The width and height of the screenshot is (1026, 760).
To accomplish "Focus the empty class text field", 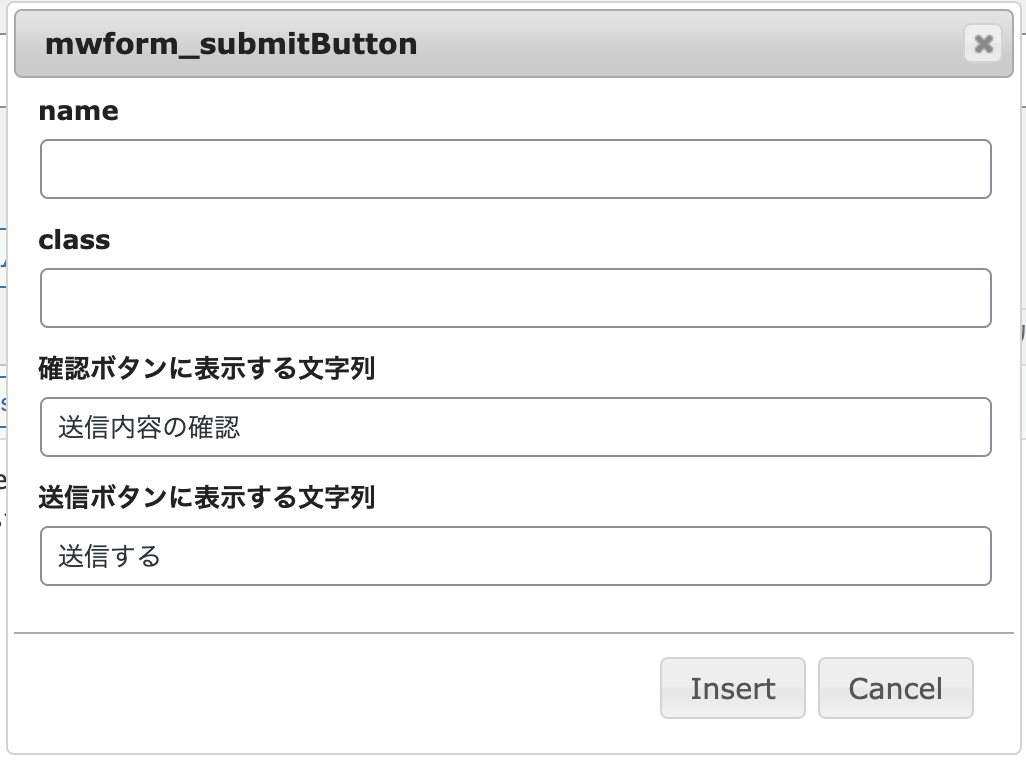I will [516, 298].
